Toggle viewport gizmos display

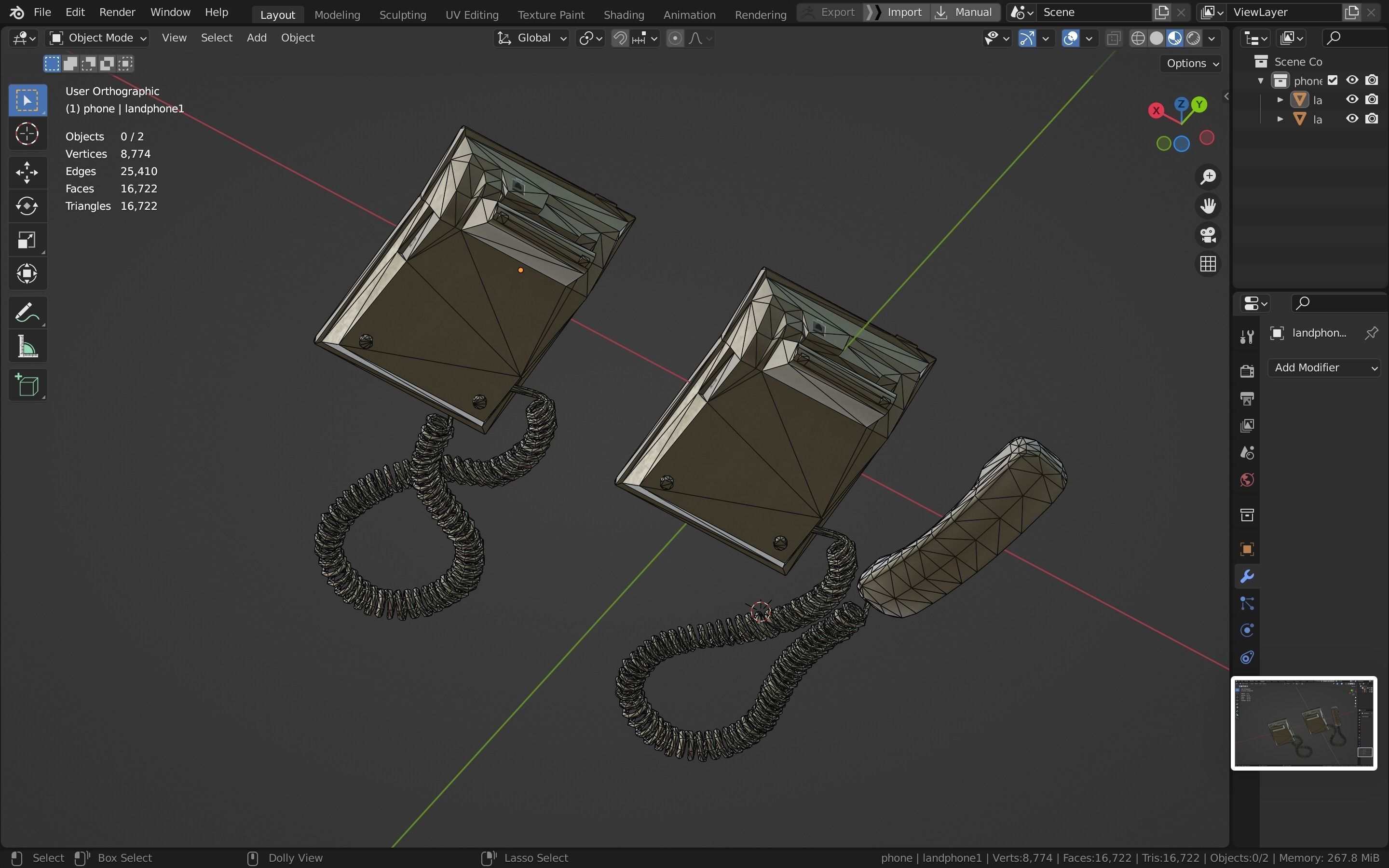coord(1027,39)
